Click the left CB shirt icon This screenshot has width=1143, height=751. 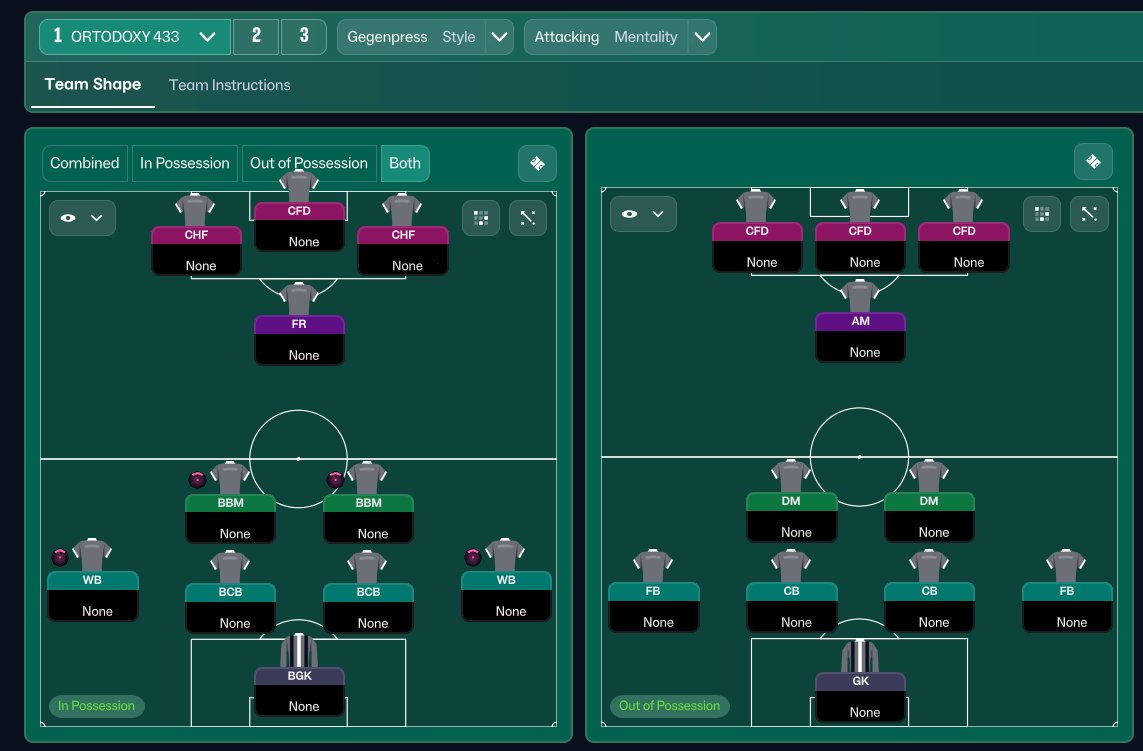point(791,566)
